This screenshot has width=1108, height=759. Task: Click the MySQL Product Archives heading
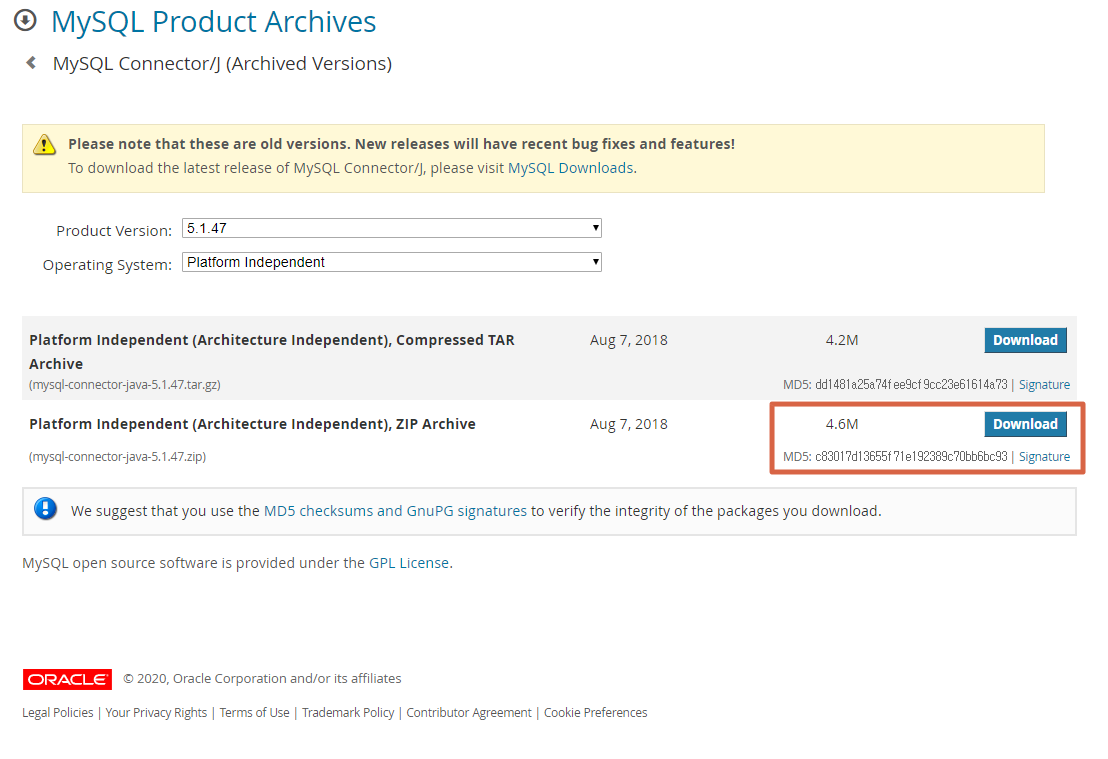click(213, 21)
